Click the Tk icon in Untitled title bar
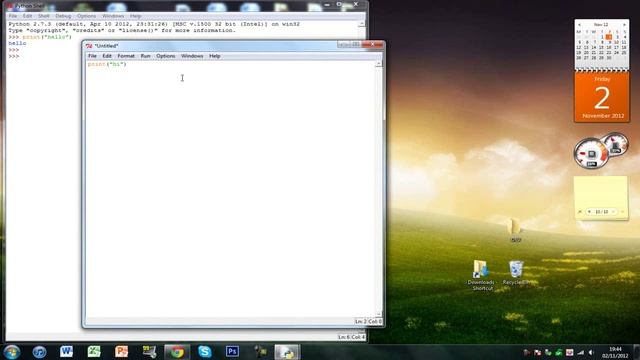This screenshot has width=640, height=360. tap(89, 46)
